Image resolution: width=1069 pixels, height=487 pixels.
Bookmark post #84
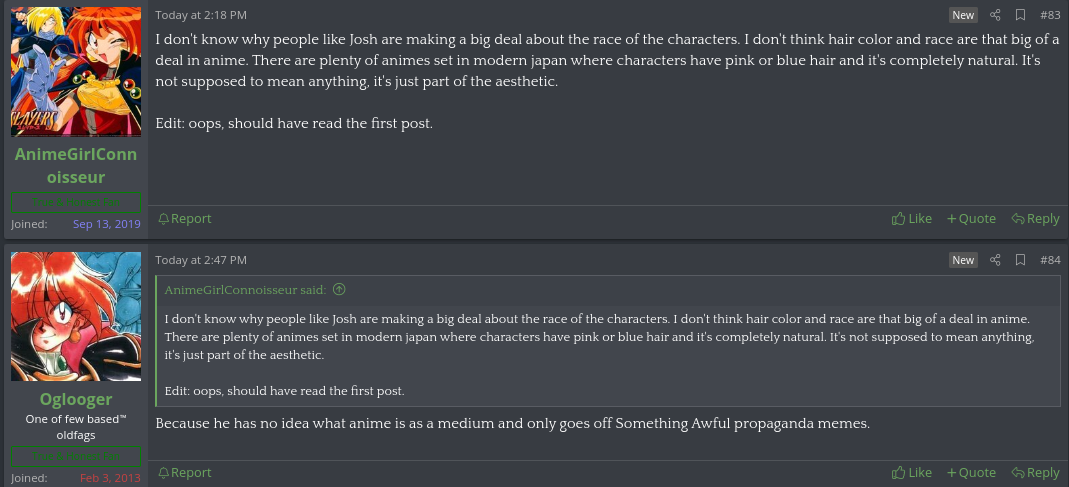click(1020, 260)
